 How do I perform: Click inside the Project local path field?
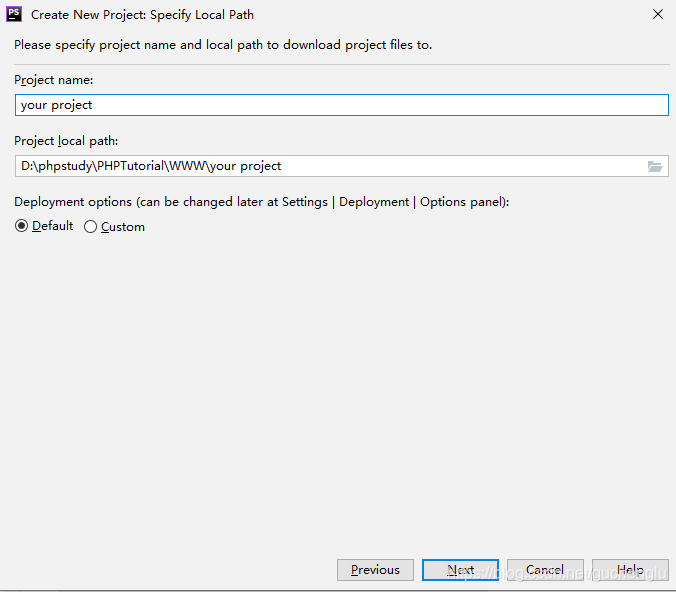[330, 166]
